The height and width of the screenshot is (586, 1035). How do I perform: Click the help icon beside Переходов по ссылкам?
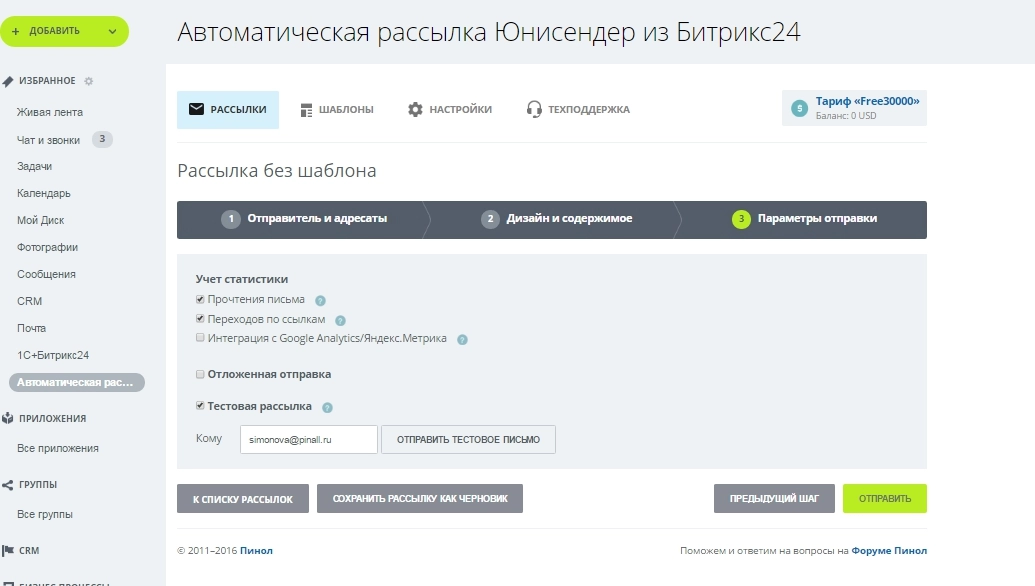click(x=340, y=320)
